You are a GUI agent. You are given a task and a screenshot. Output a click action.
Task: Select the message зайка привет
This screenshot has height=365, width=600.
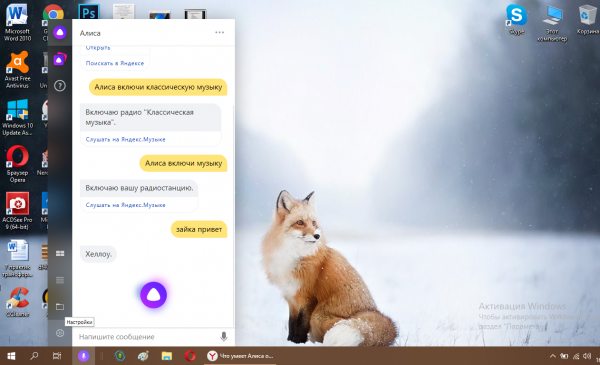[199, 230]
